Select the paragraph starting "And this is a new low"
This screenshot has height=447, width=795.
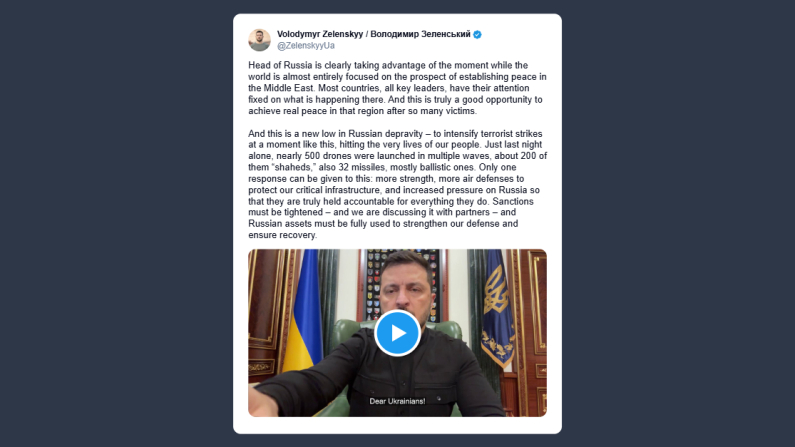(x=397, y=184)
